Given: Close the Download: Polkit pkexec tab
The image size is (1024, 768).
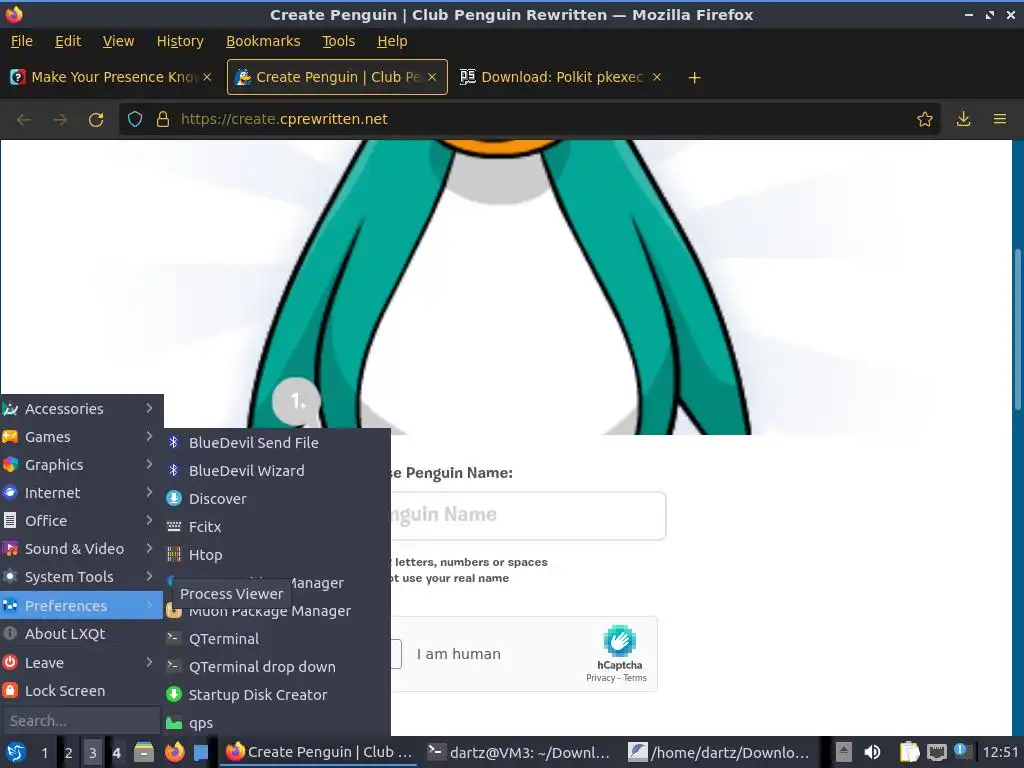Looking at the screenshot, I should pos(657,77).
